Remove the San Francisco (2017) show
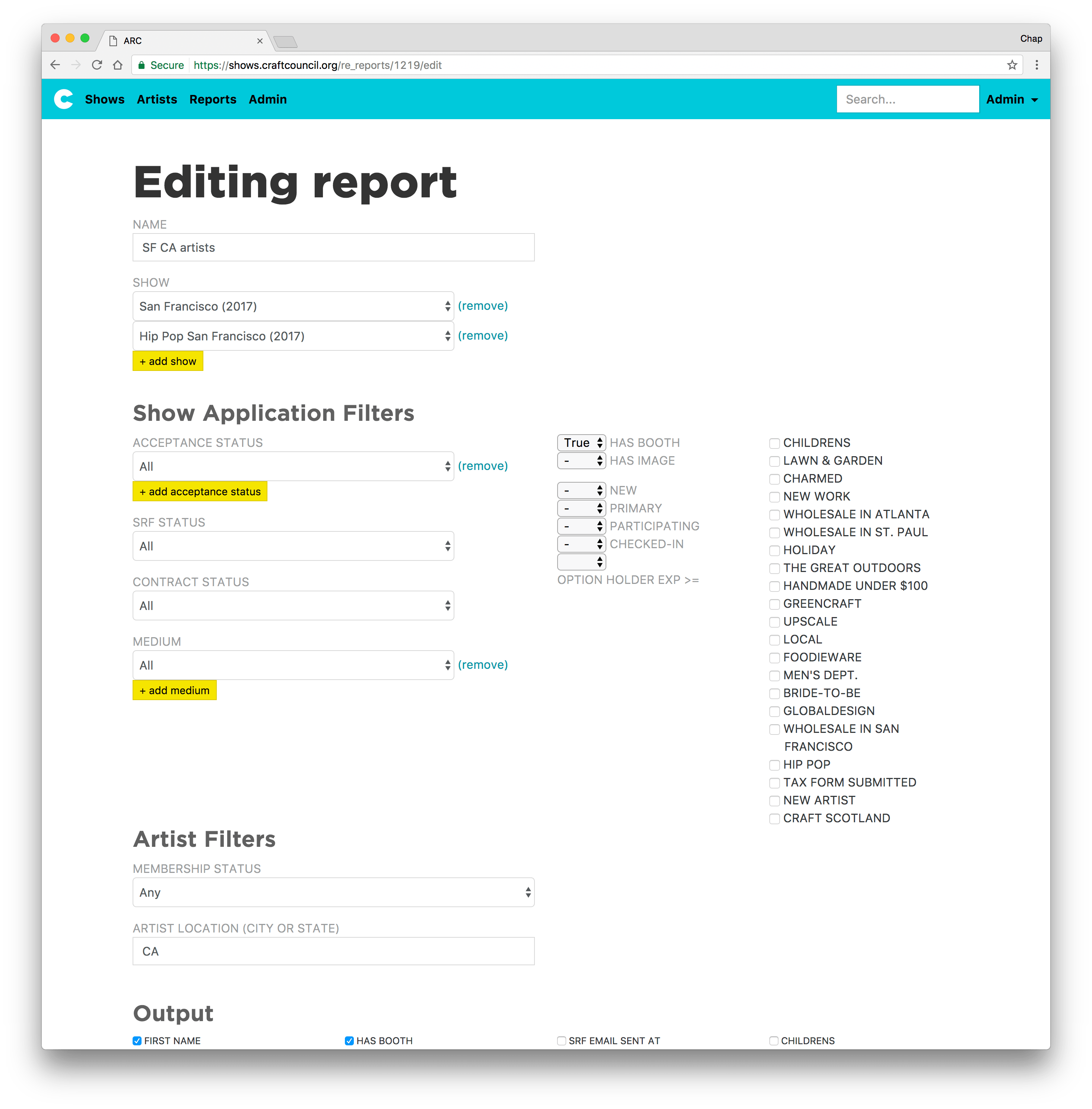1092x1109 pixels. pos(483,306)
